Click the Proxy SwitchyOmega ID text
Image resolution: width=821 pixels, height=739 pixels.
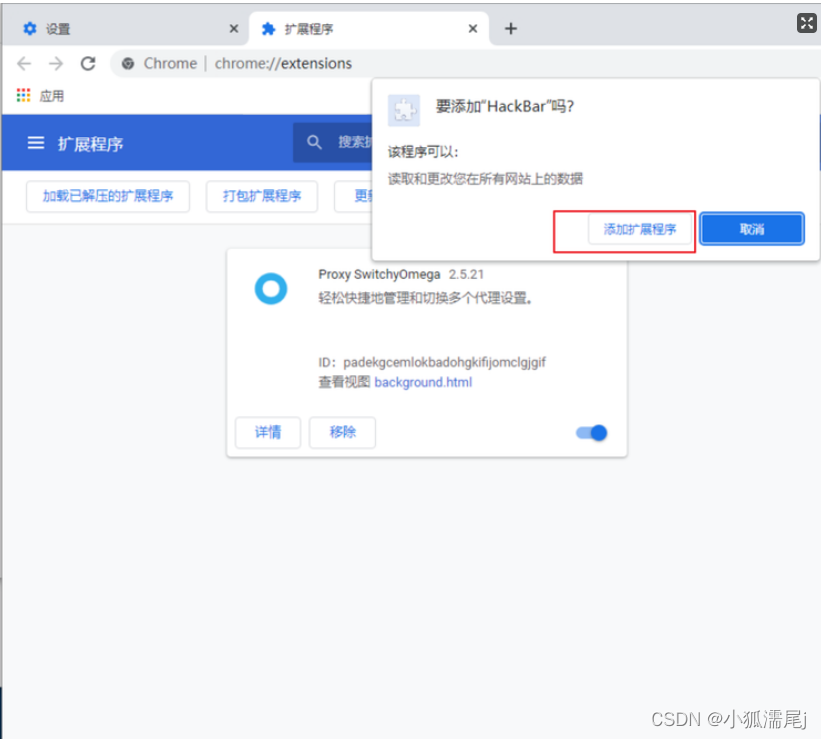[x=432, y=362]
